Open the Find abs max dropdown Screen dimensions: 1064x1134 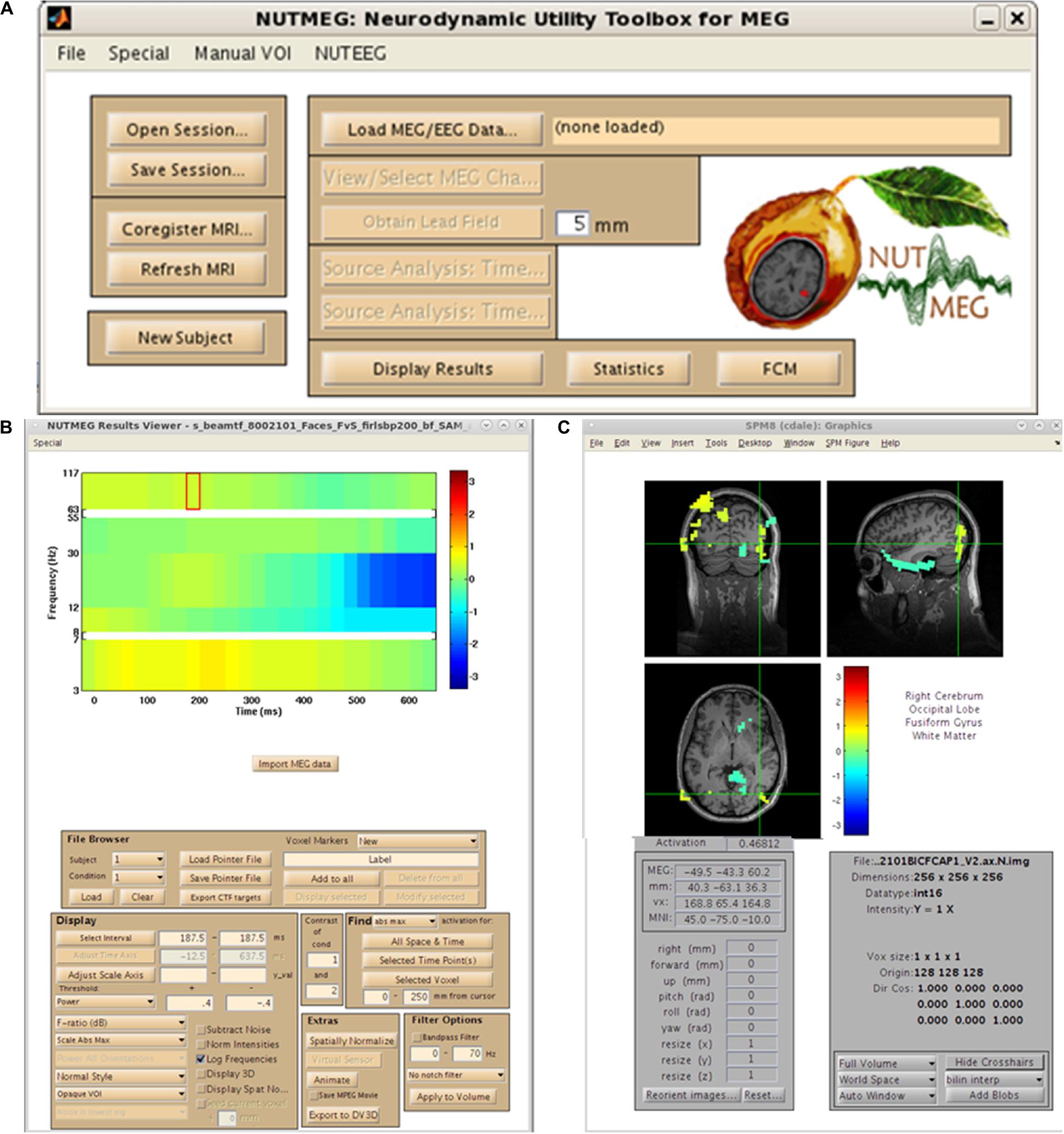(404, 921)
